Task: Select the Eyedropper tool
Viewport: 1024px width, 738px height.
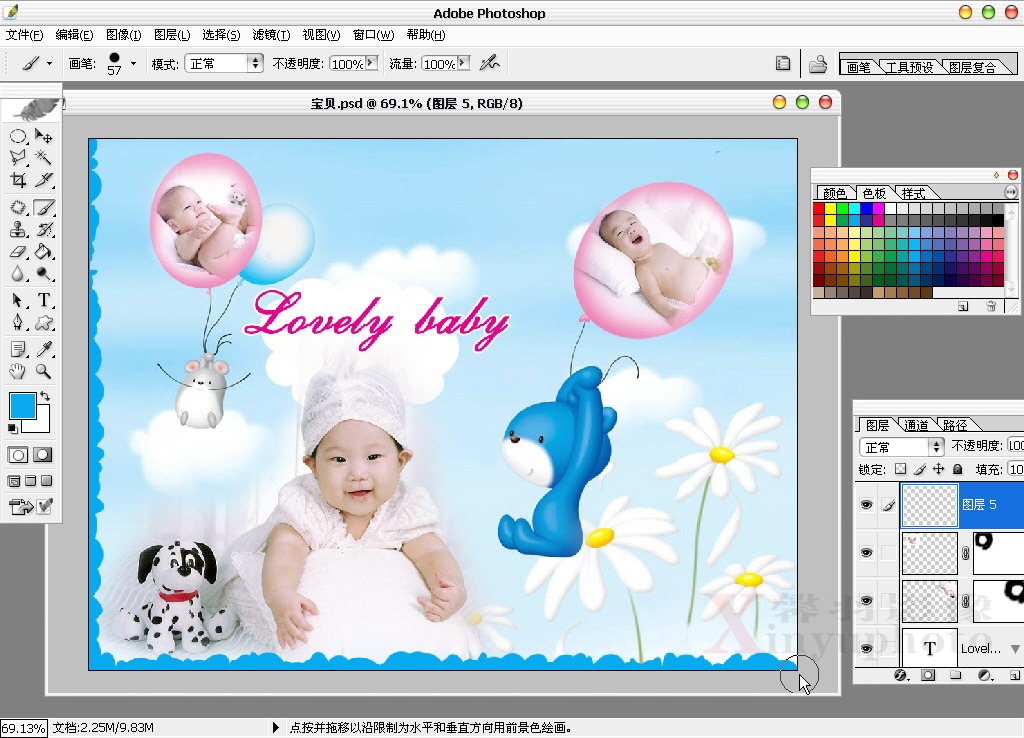Action: point(43,349)
